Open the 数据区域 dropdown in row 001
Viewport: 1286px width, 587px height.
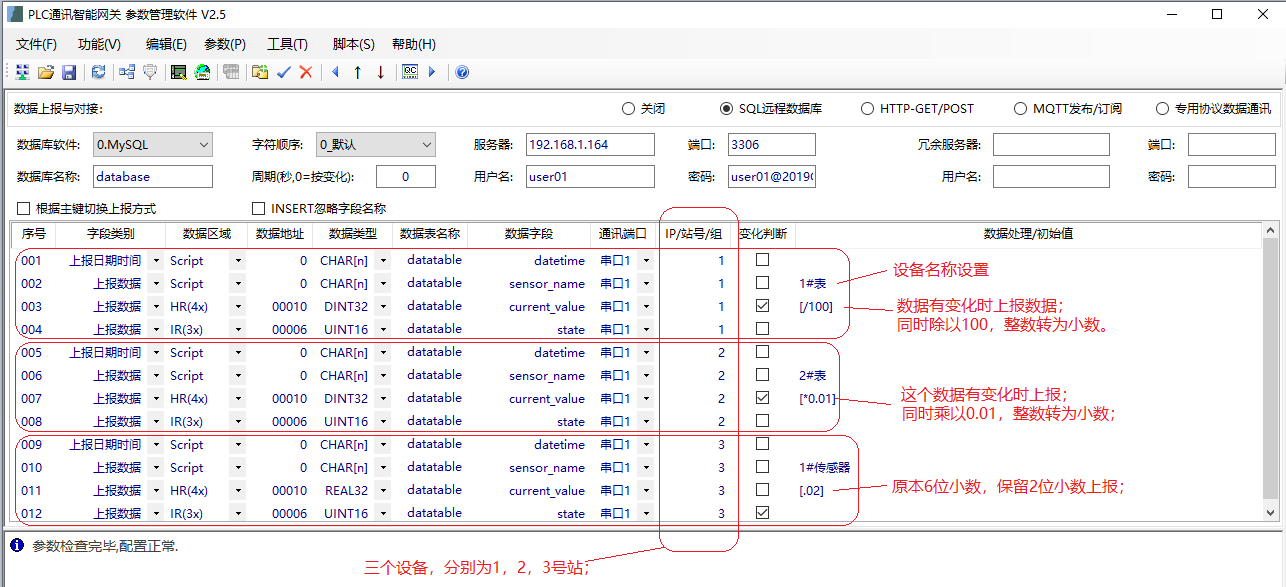coord(237,261)
